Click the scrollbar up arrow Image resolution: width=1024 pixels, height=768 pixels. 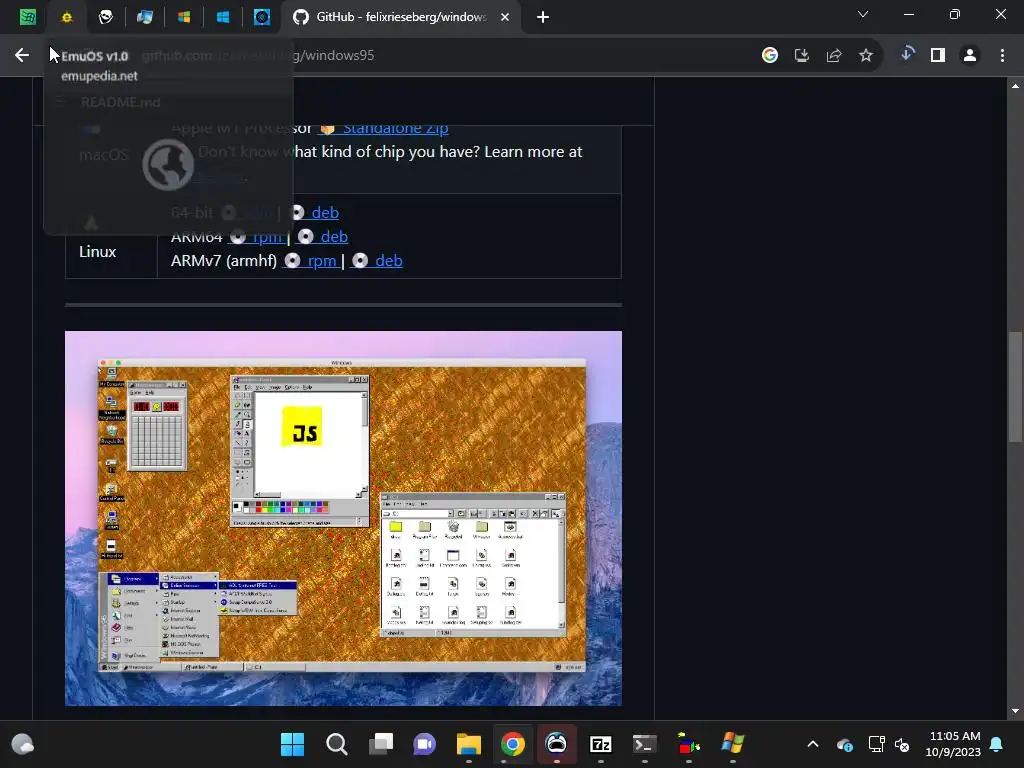click(1015, 86)
